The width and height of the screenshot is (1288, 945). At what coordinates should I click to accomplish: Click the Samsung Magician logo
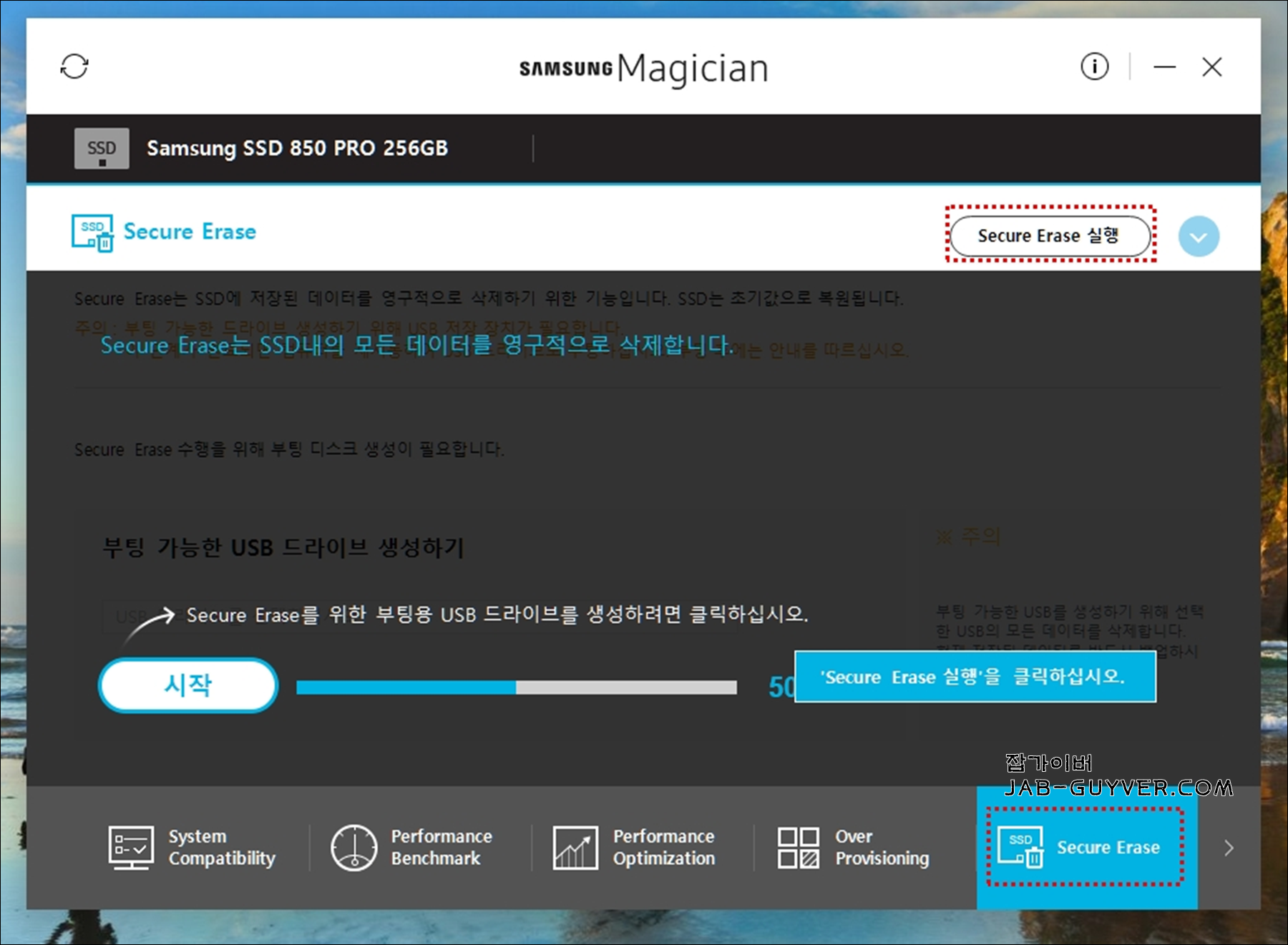tap(643, 69)
